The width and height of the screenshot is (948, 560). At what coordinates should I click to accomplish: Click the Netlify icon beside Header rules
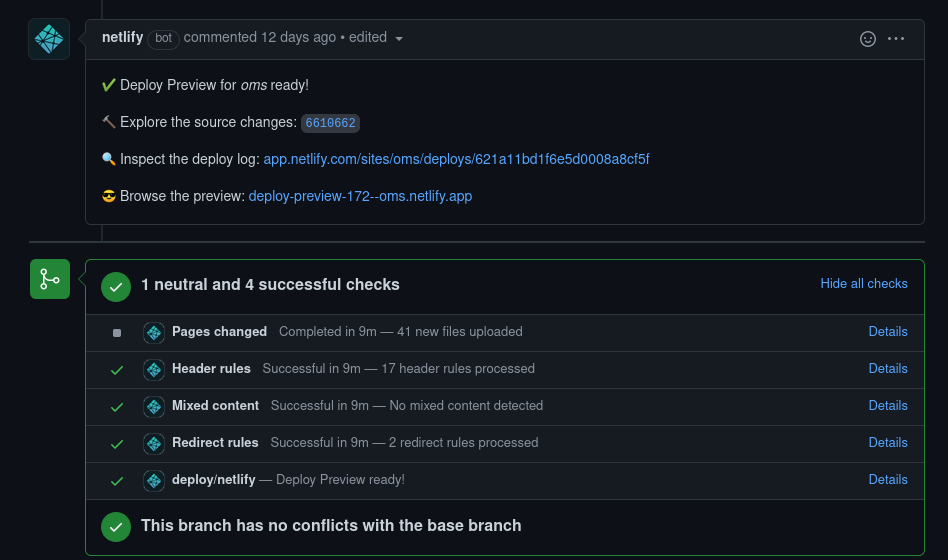point(154,370)
